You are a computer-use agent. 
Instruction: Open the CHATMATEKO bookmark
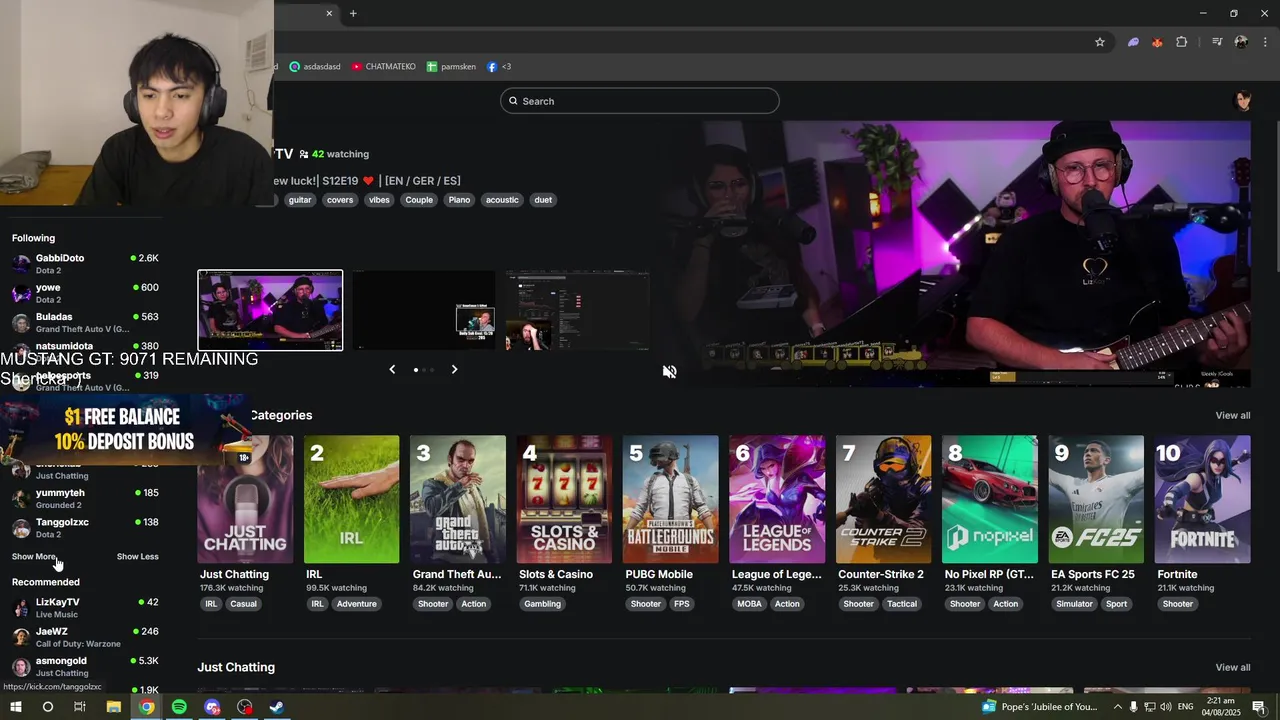383,66
